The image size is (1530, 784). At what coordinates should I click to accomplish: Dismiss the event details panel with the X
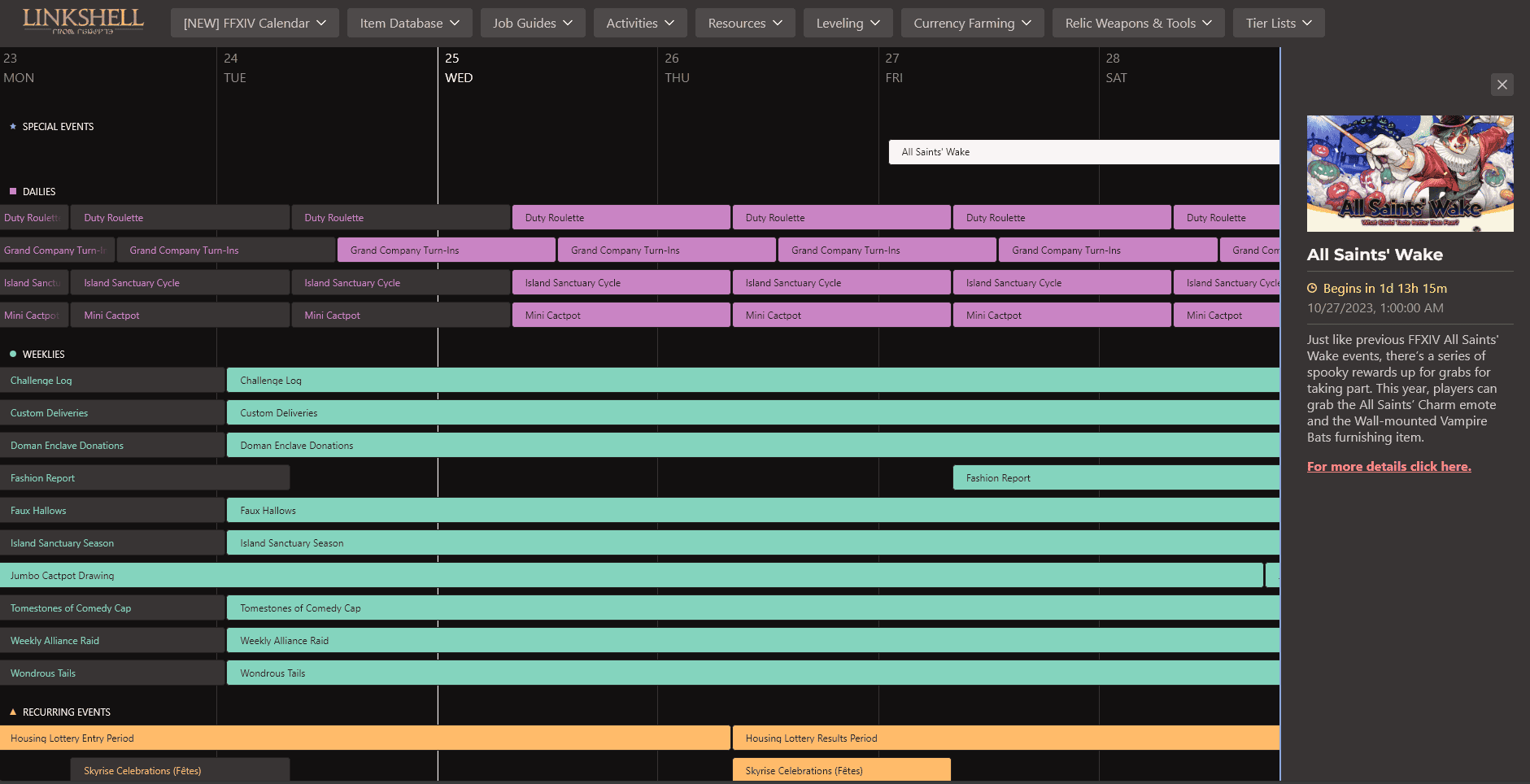click(x=1502, y=85)
